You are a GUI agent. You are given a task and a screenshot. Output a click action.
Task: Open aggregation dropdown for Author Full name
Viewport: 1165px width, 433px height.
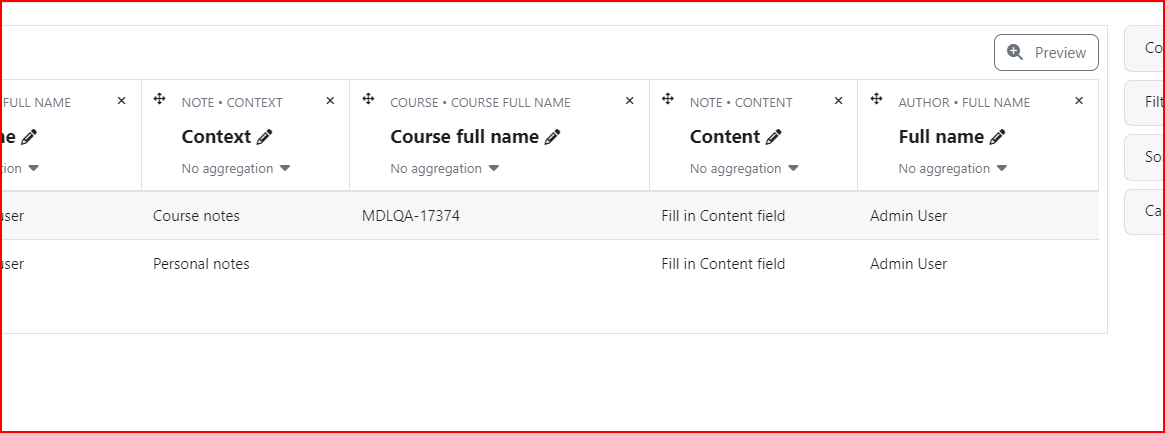click(953, 169)
